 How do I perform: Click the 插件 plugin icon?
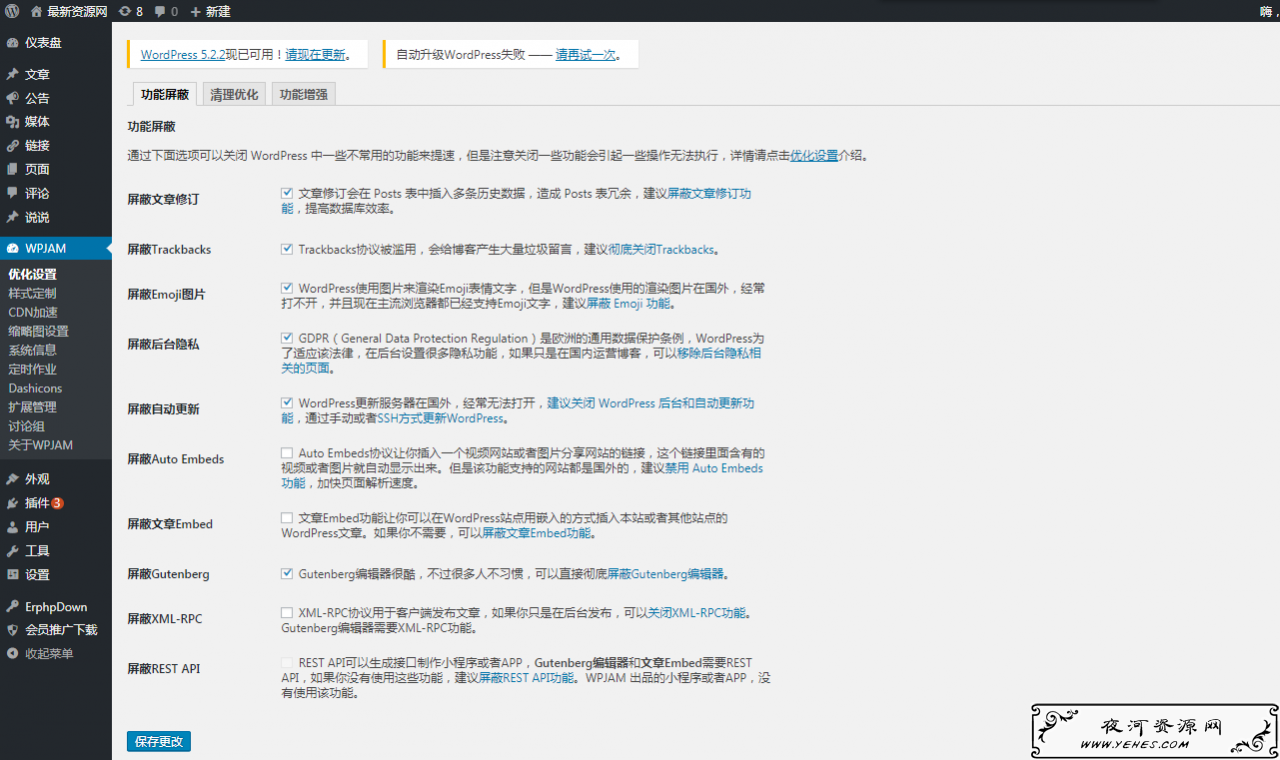point(12,503)
